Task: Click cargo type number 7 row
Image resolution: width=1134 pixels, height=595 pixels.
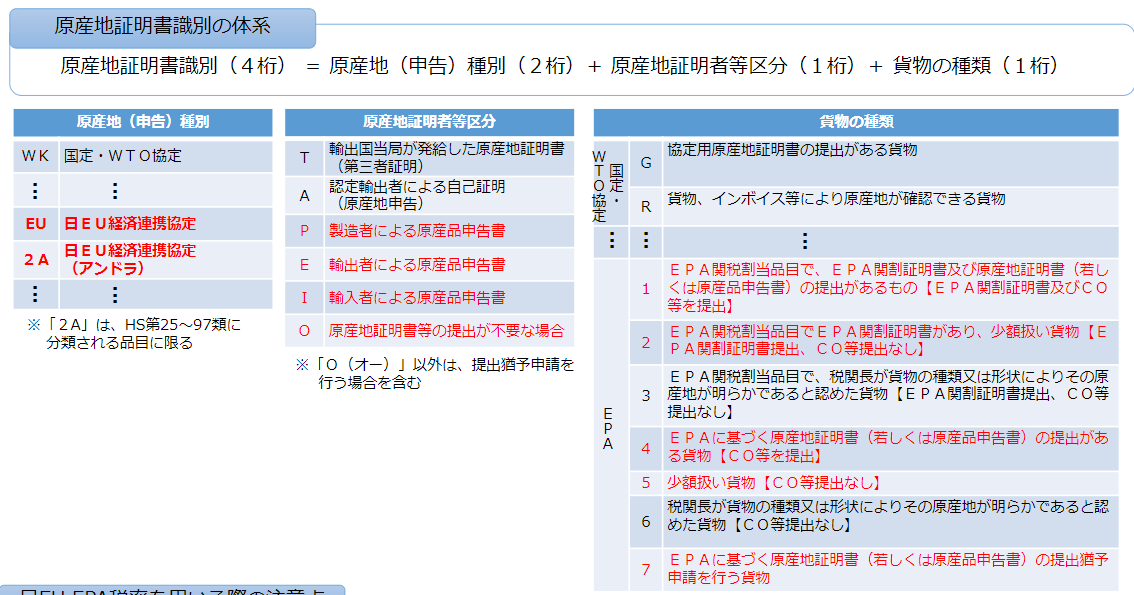Action: click(874, 570)
